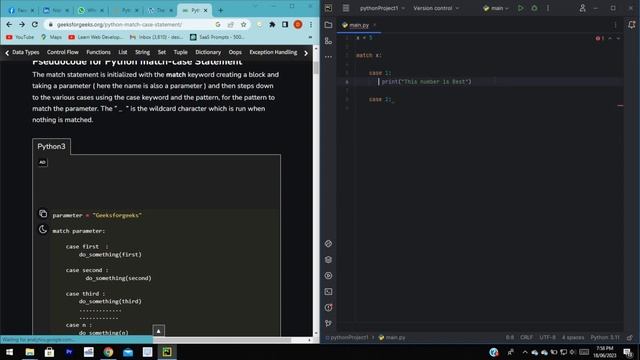The width and height of the screenshot is (640, 360).
Task: Open pythonProject1 project dropdown
Action: (x=382, y=8)
